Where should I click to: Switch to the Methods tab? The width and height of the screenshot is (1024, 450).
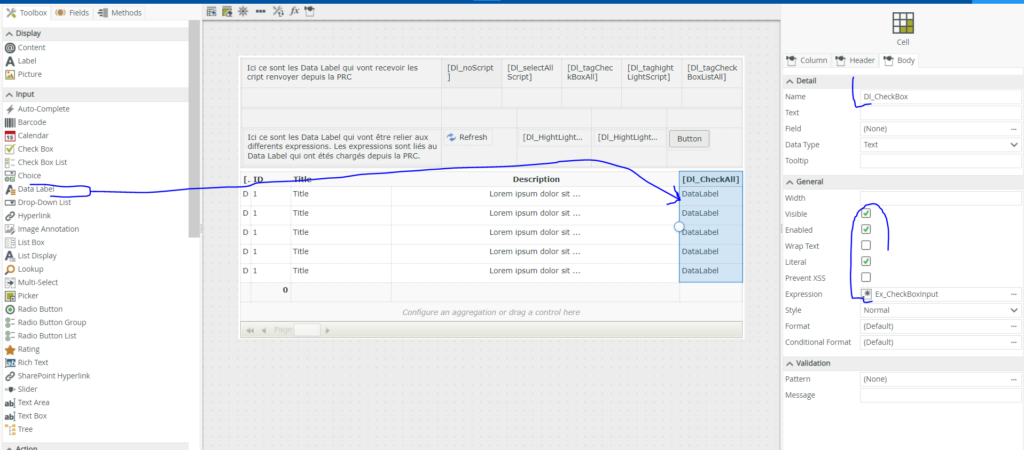(120, 12)
